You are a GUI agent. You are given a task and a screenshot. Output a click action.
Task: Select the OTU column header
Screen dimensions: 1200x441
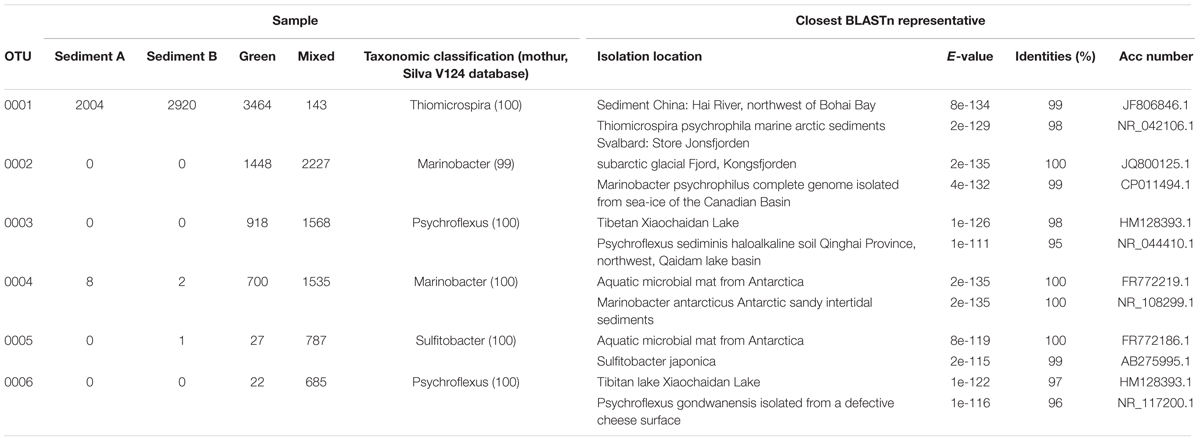[x=18, y=57]
